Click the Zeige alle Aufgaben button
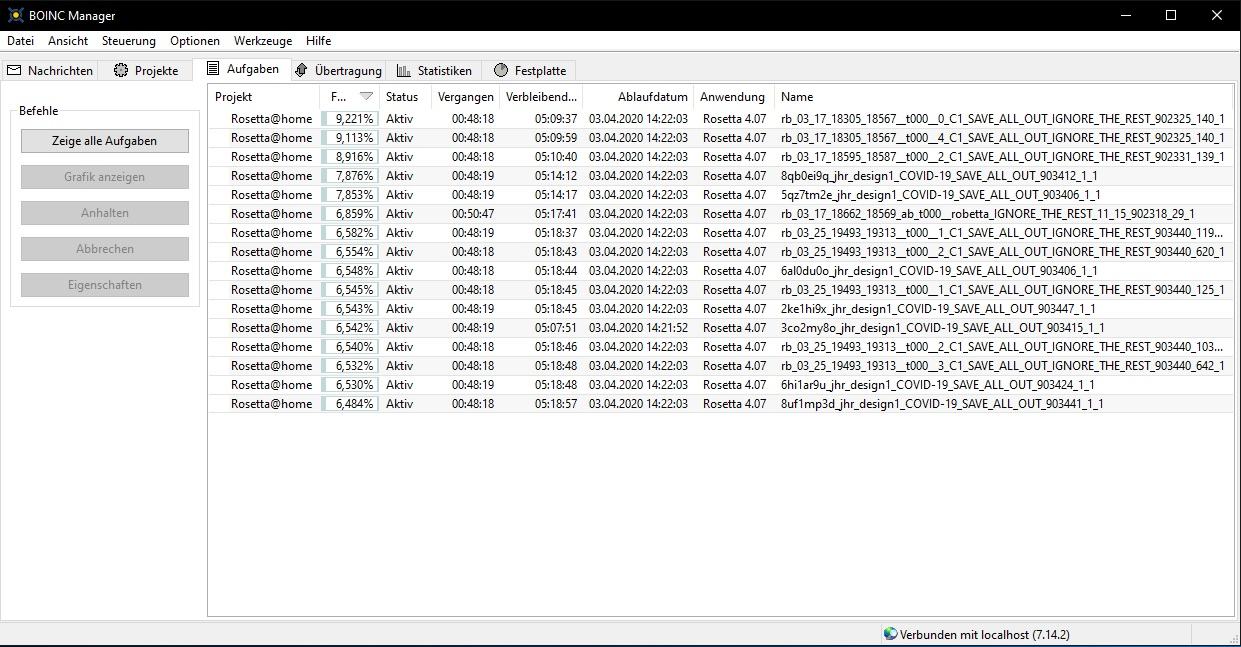The height and width of the screenshot is (647, 1241). coord(105,141)
